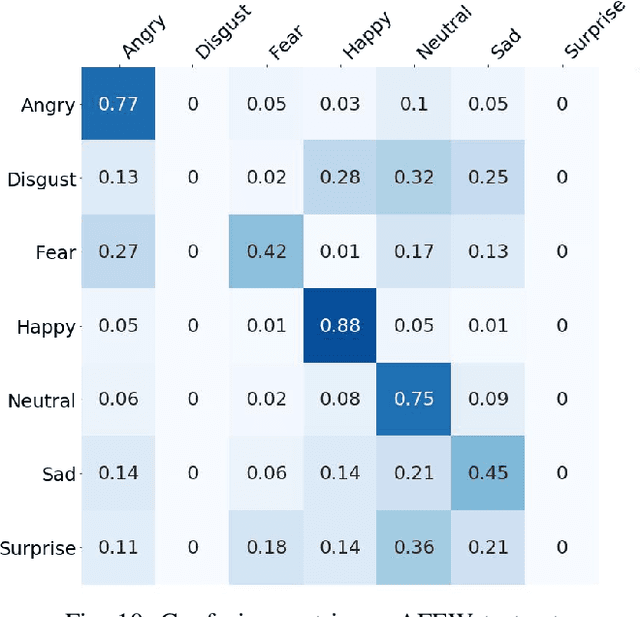This screenshot has height=617, width=640.
Task: Click the 0.25 cell in Disgust row
Action: (487, 178)
